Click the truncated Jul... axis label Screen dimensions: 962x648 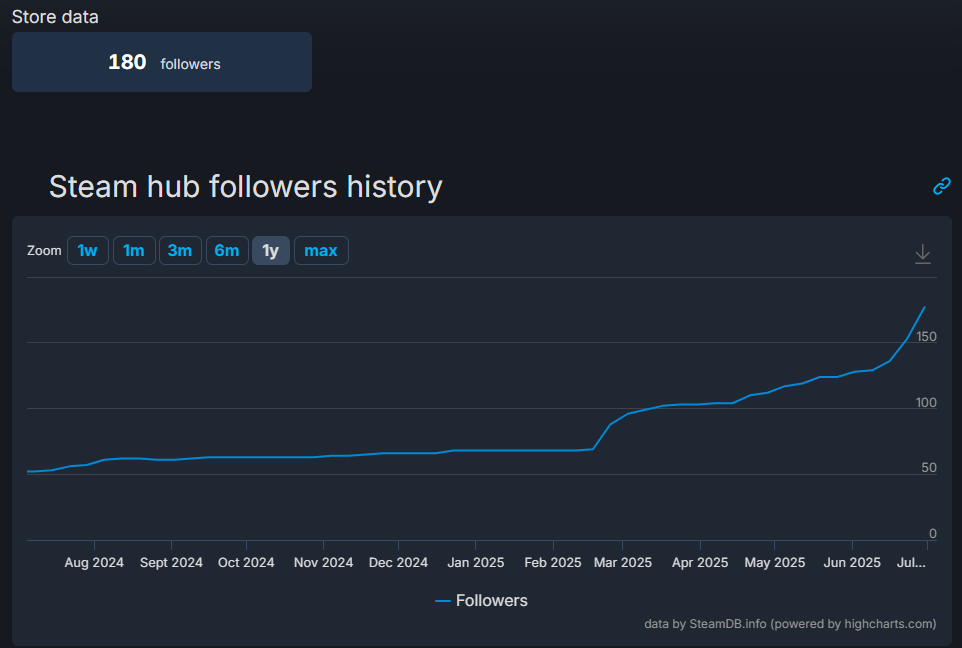(x=911, y=562)
